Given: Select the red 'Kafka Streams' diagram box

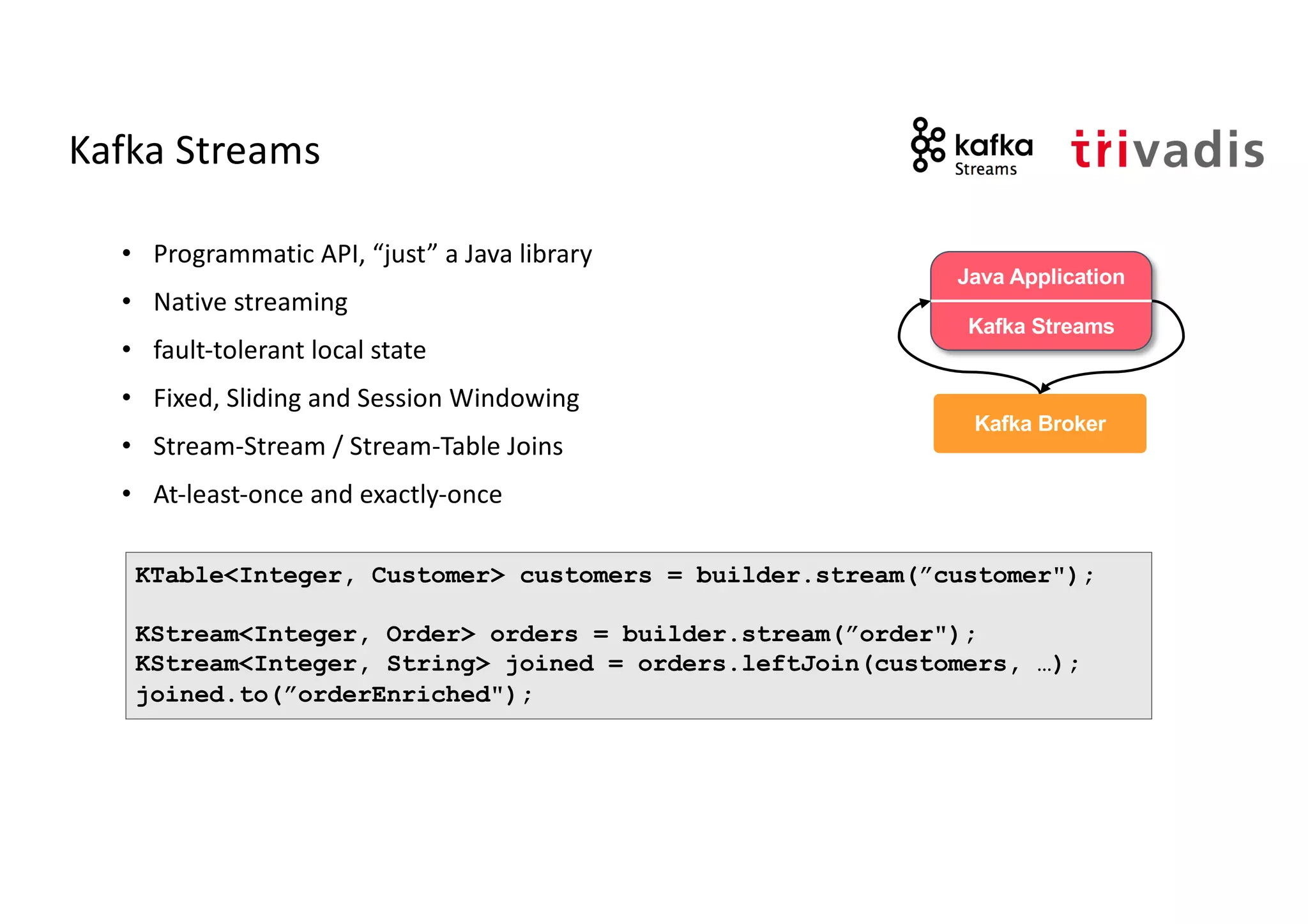Looking at the screenshot, I should point(1041,326).
